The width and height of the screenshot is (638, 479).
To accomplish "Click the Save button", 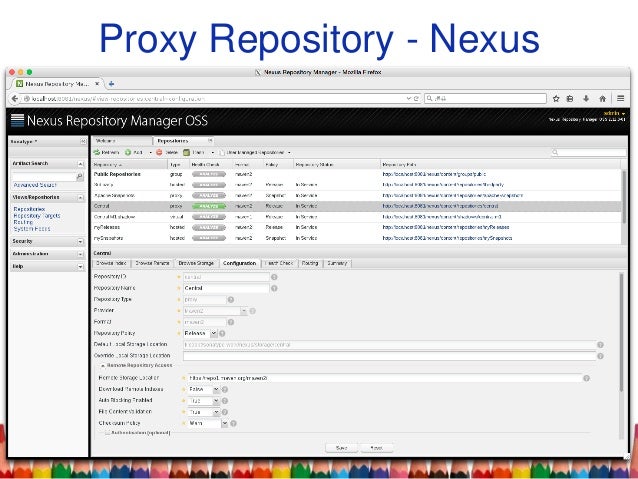I will (x=342, y=448).
